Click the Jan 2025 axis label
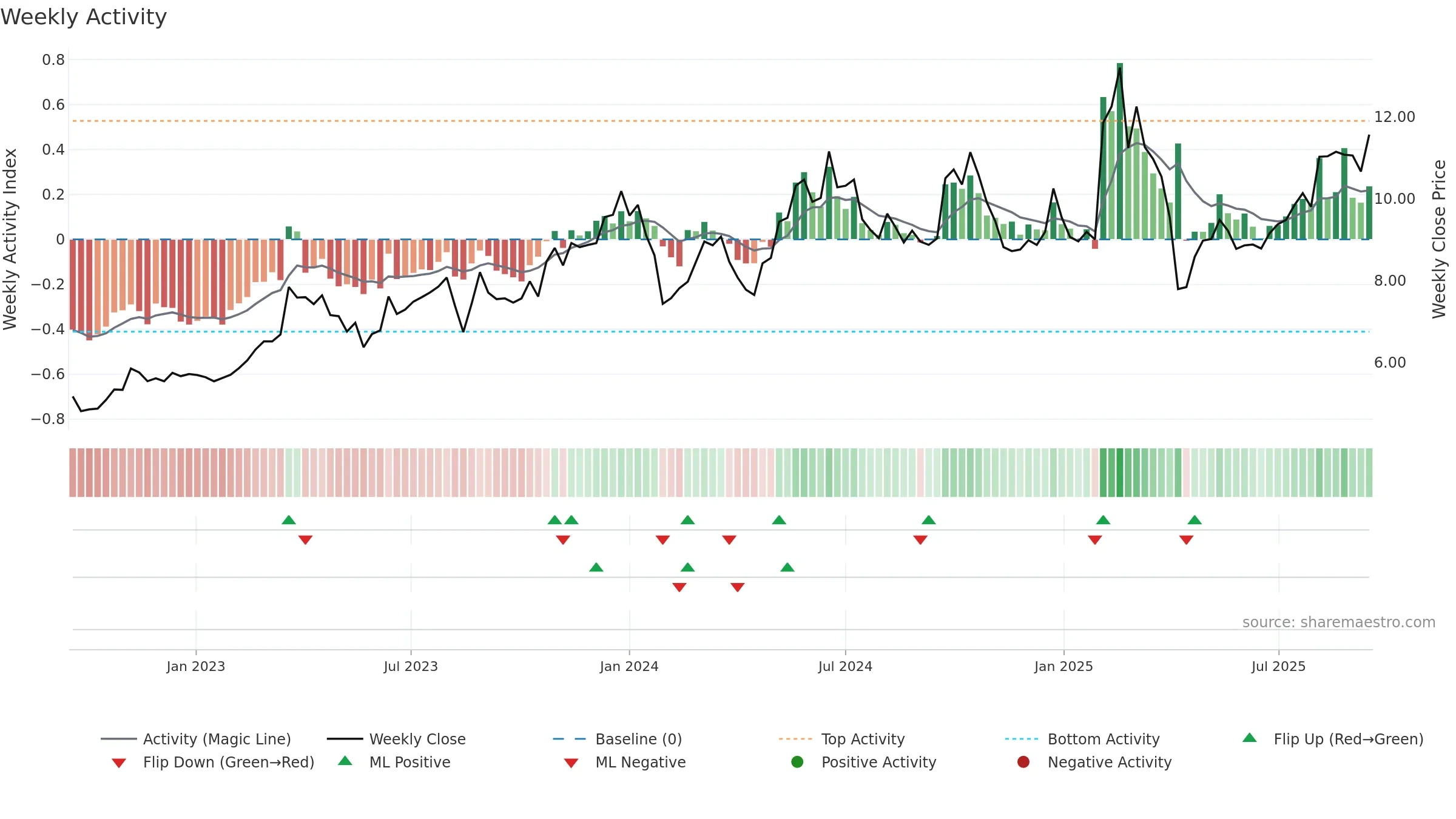The width and height of the screenshot is (1456, 819). (1063, 666)
